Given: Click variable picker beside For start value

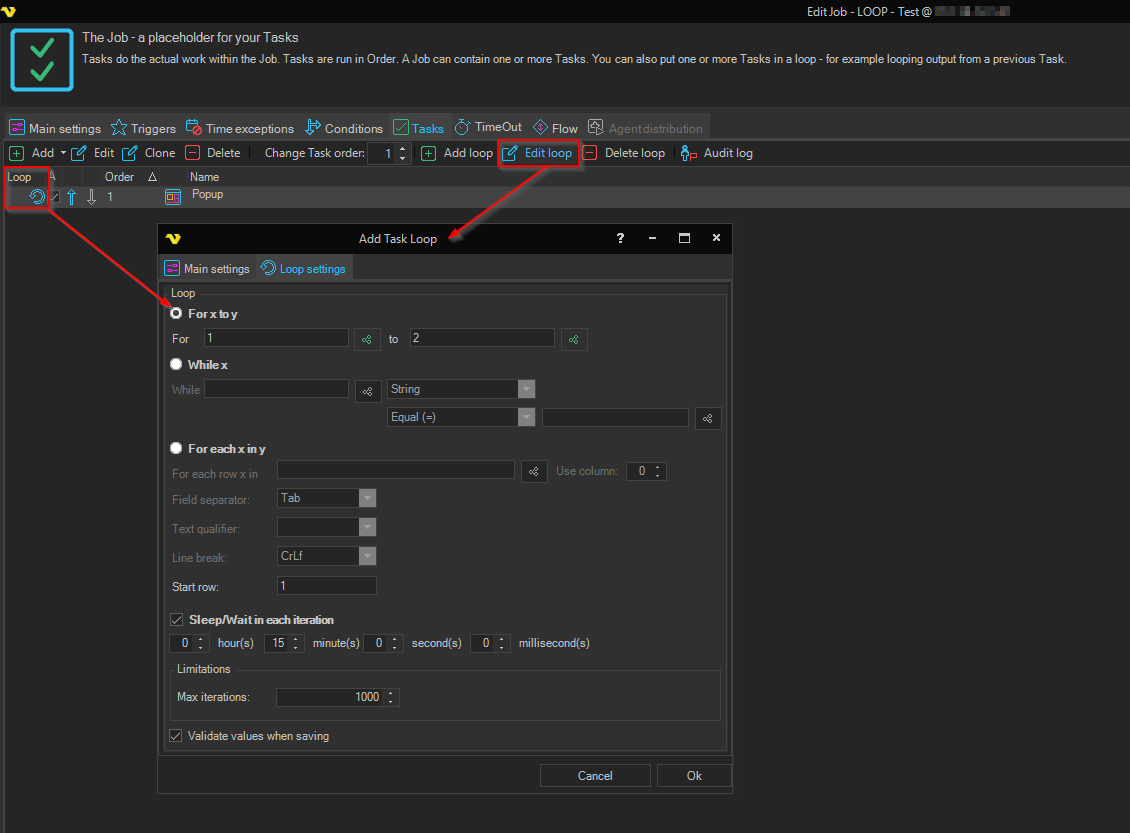Looking at the screenshot, I should (x=367, y=339).
